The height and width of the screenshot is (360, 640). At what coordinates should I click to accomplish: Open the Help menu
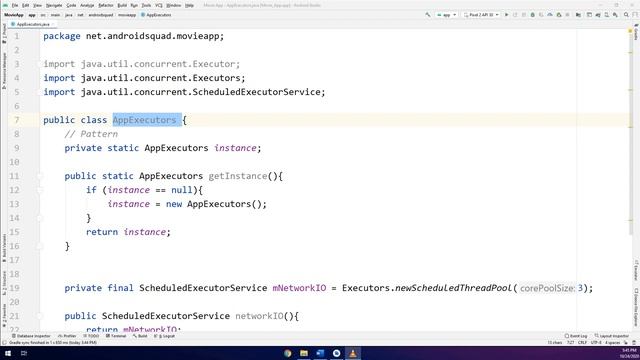pos(189,5)
